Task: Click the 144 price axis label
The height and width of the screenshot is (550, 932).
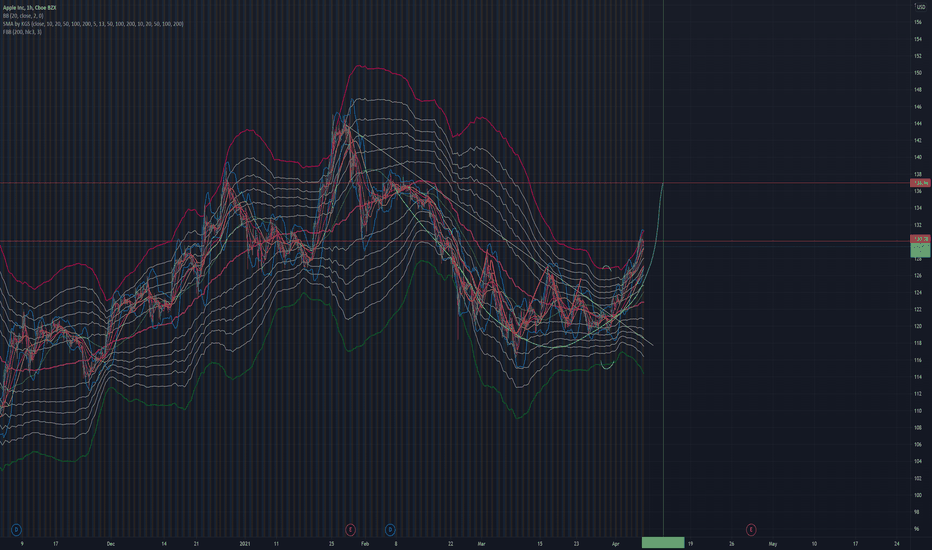Action: click(918, 123)
